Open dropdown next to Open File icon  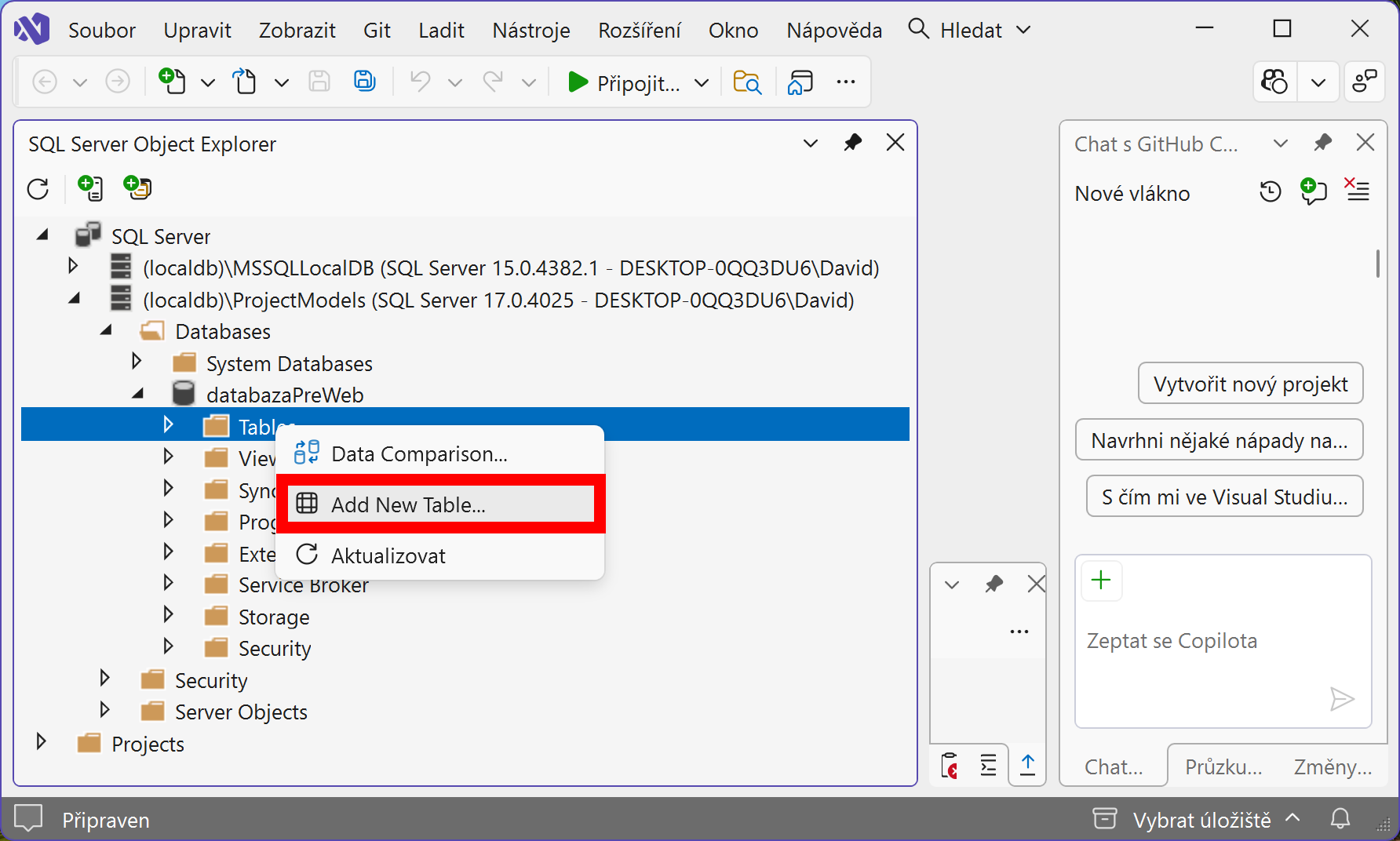[x=282, y=82]
